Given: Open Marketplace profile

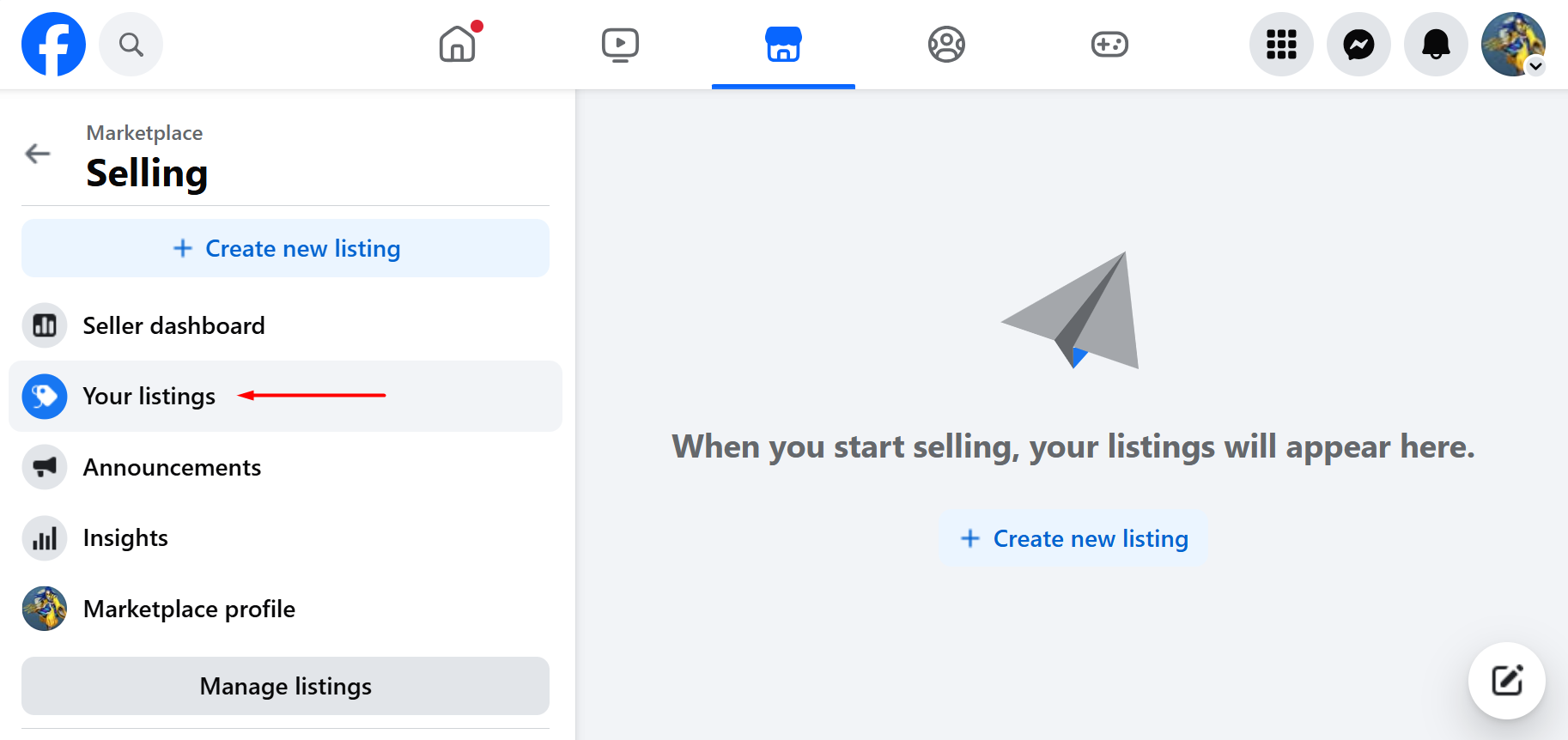Looking at the screenshot, I should [x=189, y=610].
